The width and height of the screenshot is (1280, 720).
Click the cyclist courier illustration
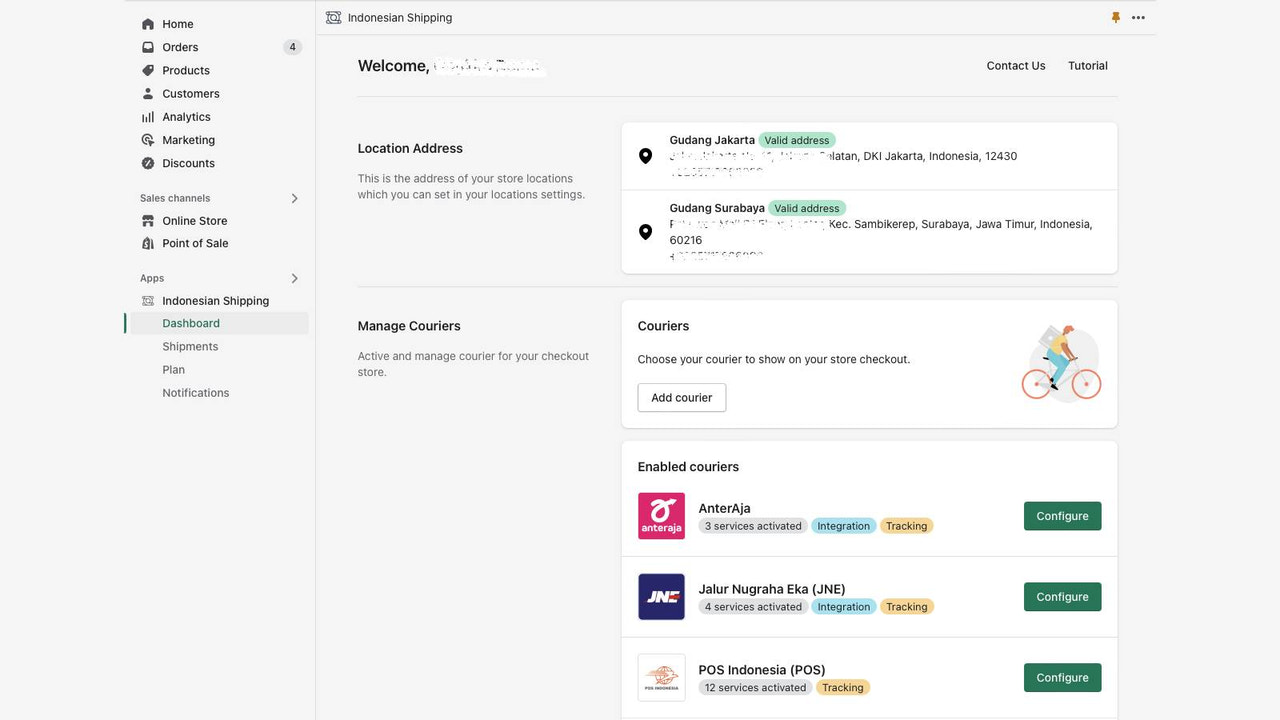(x=1061, y=363)
